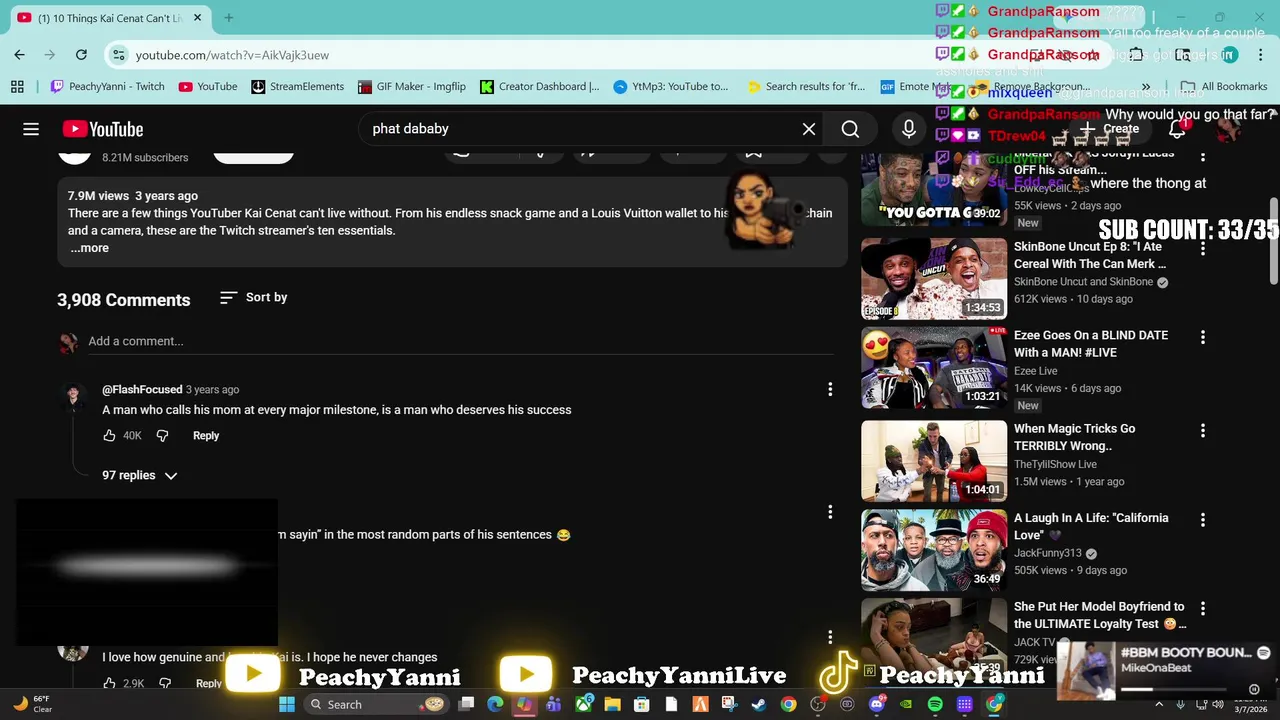Open Creator Dashboard bookmark
Screen dimensions: 1280x720
coord(540,87)
